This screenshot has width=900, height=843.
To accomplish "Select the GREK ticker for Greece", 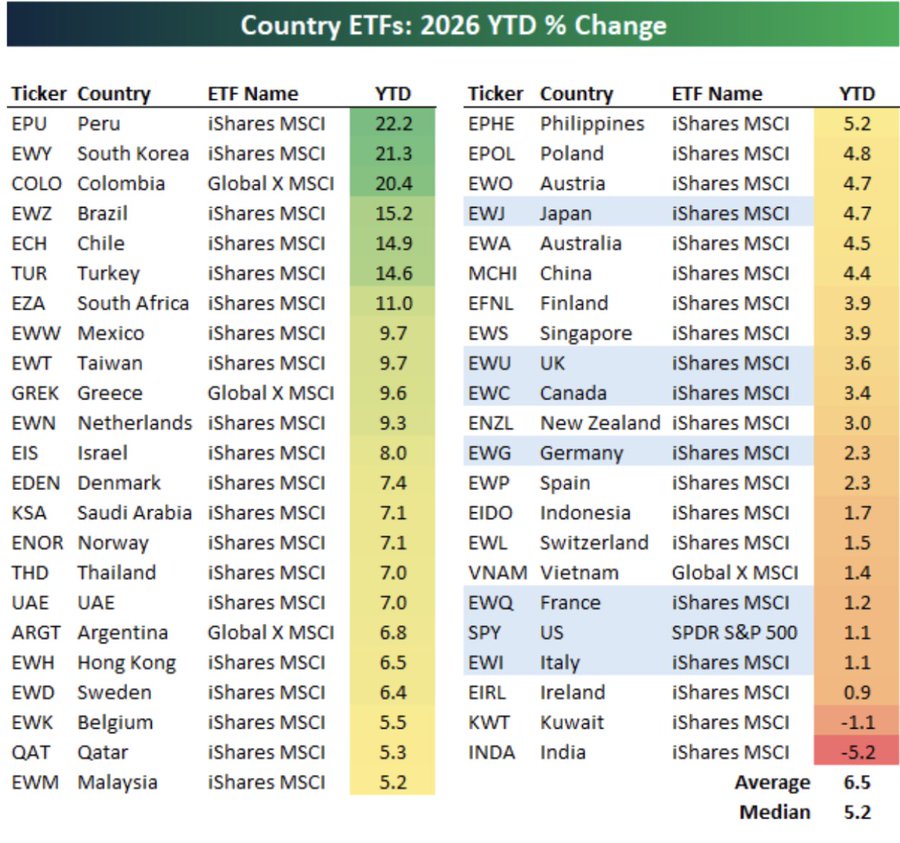I will [35, 393].
